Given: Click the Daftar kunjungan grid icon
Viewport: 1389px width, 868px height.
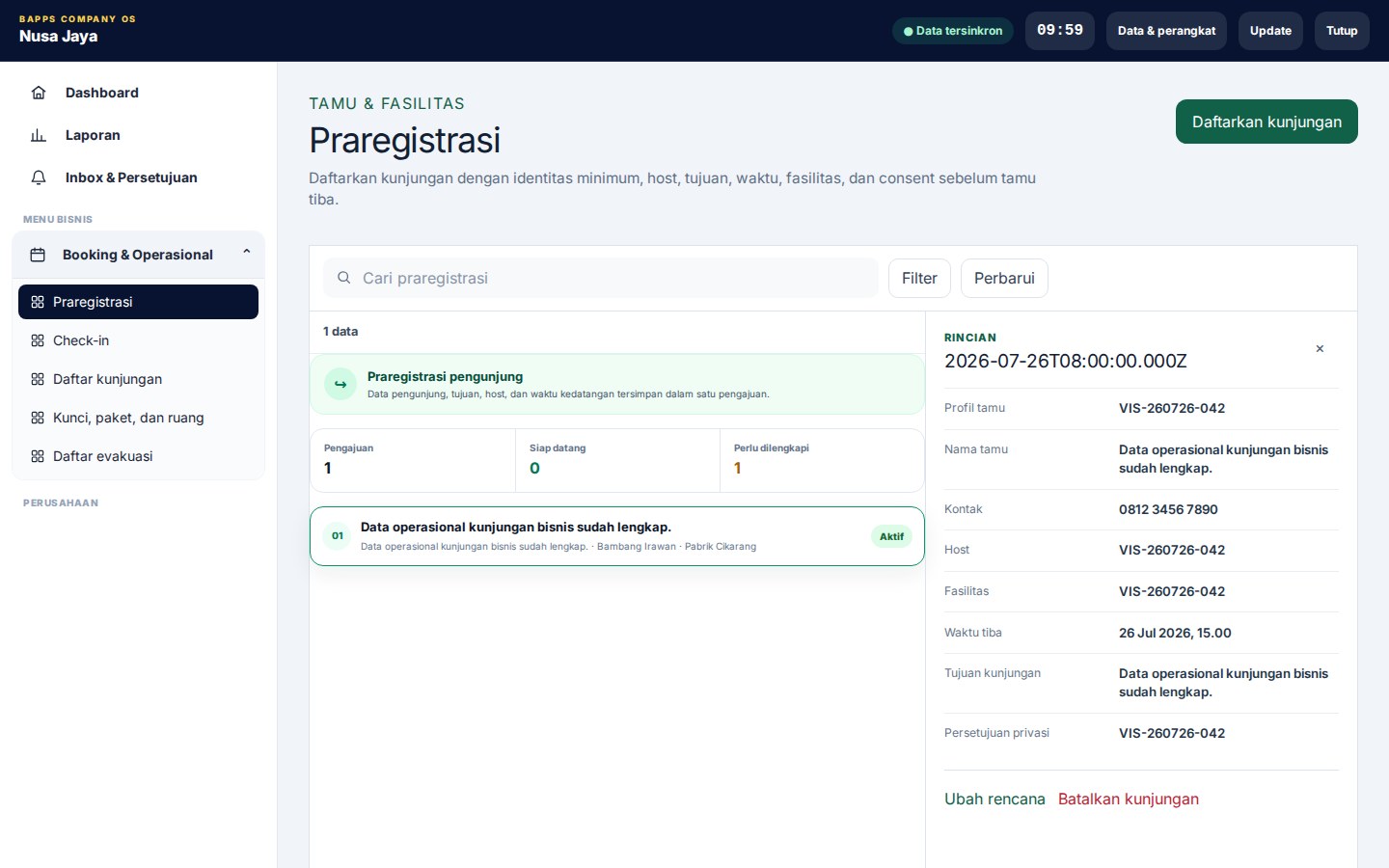Looking at the screenshot, I should click(x=38, y=379).
